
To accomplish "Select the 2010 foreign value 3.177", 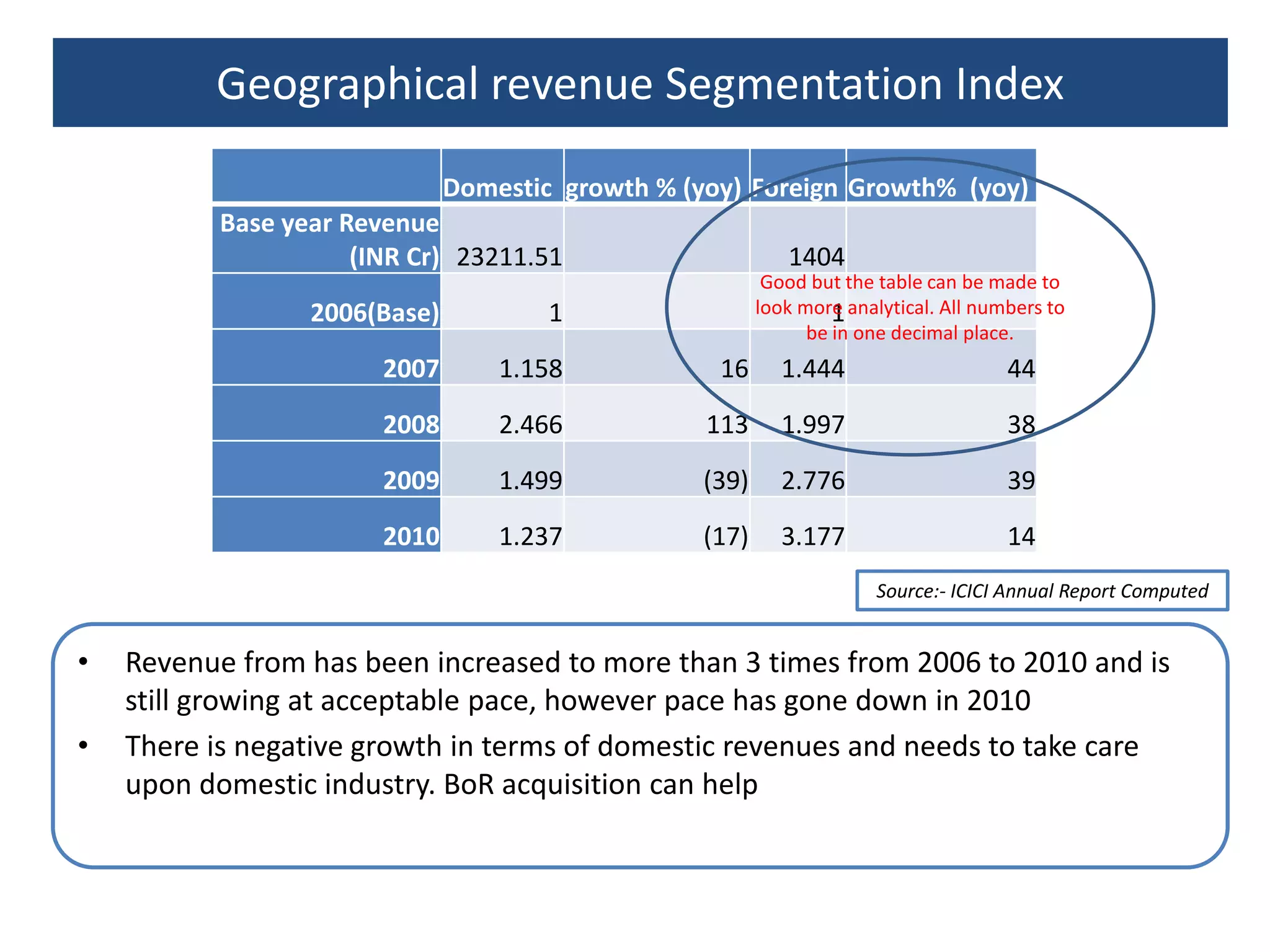I will 812,536.
